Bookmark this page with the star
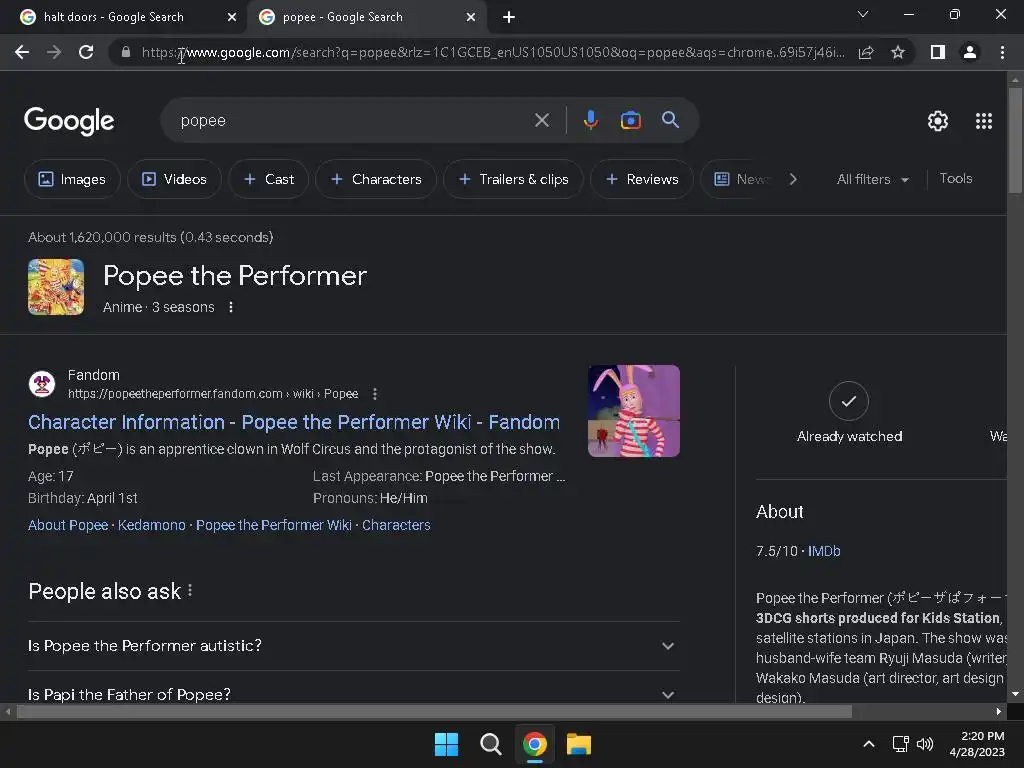The width and height of the screenshot is (1024, 768). (x=898, y=52)
